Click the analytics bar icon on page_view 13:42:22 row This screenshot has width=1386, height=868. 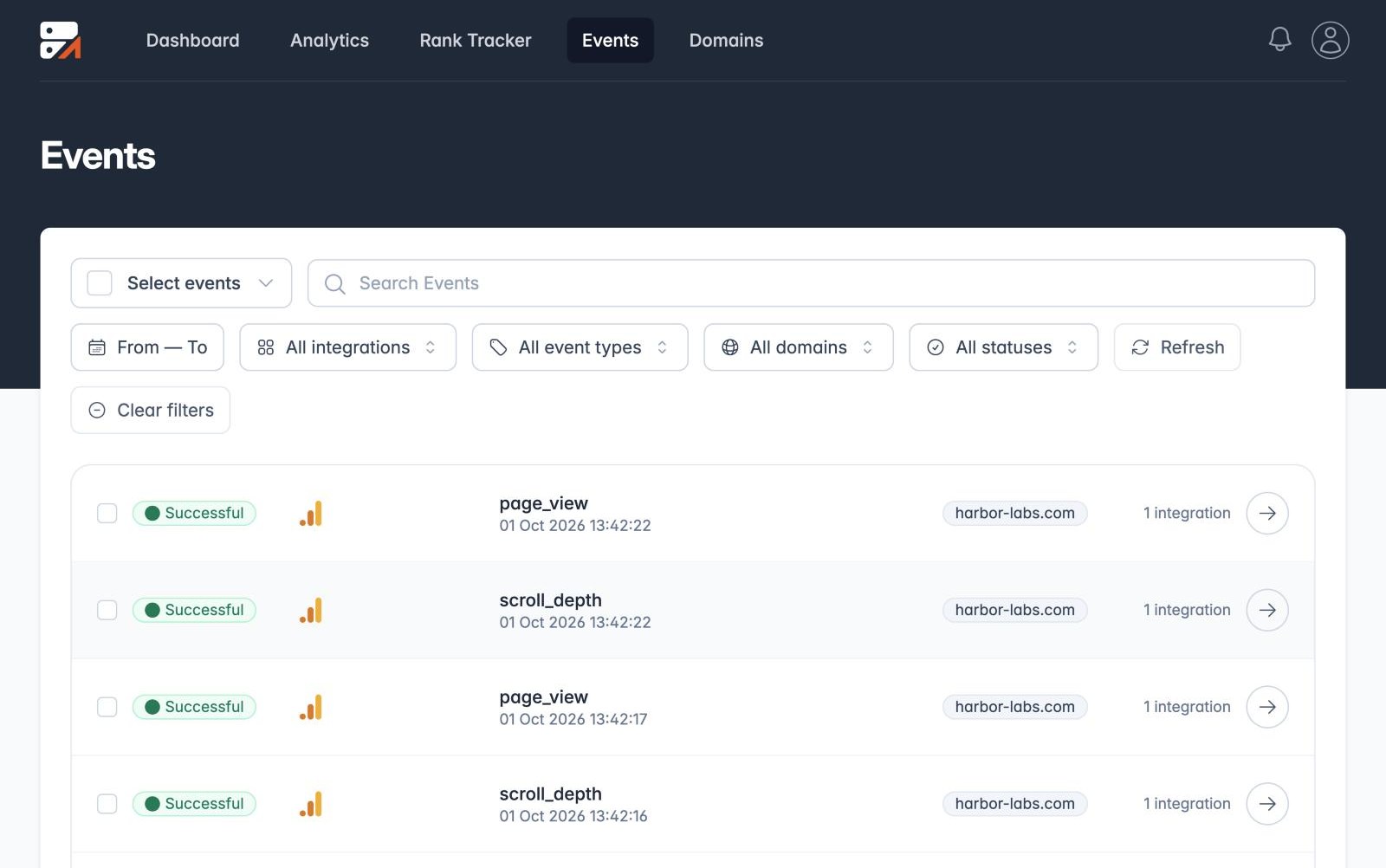click(x=311, y=514)
